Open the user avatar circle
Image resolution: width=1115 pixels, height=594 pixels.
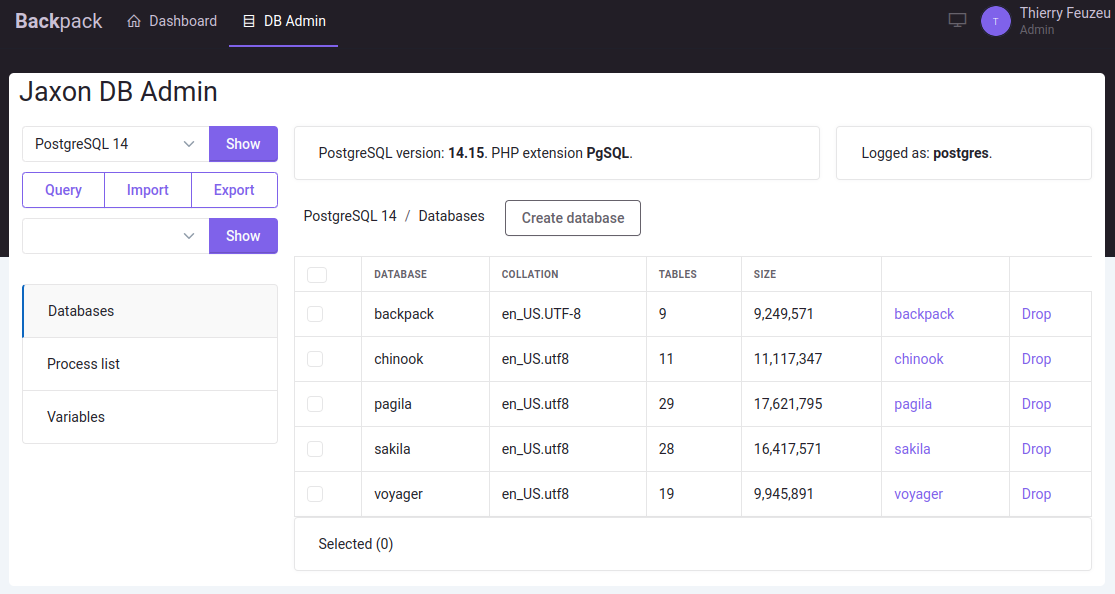996,21
